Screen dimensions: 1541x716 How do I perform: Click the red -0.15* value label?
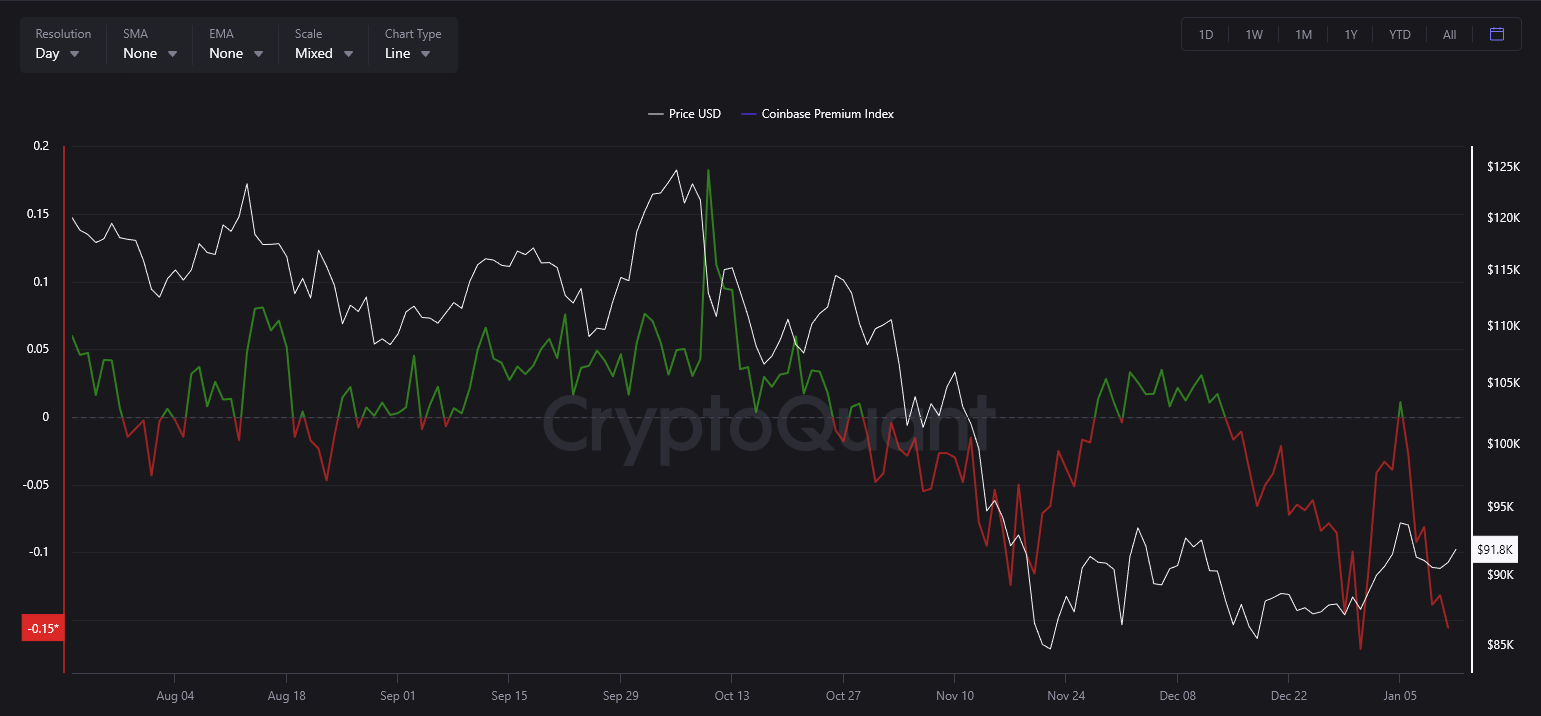point(42,629)
